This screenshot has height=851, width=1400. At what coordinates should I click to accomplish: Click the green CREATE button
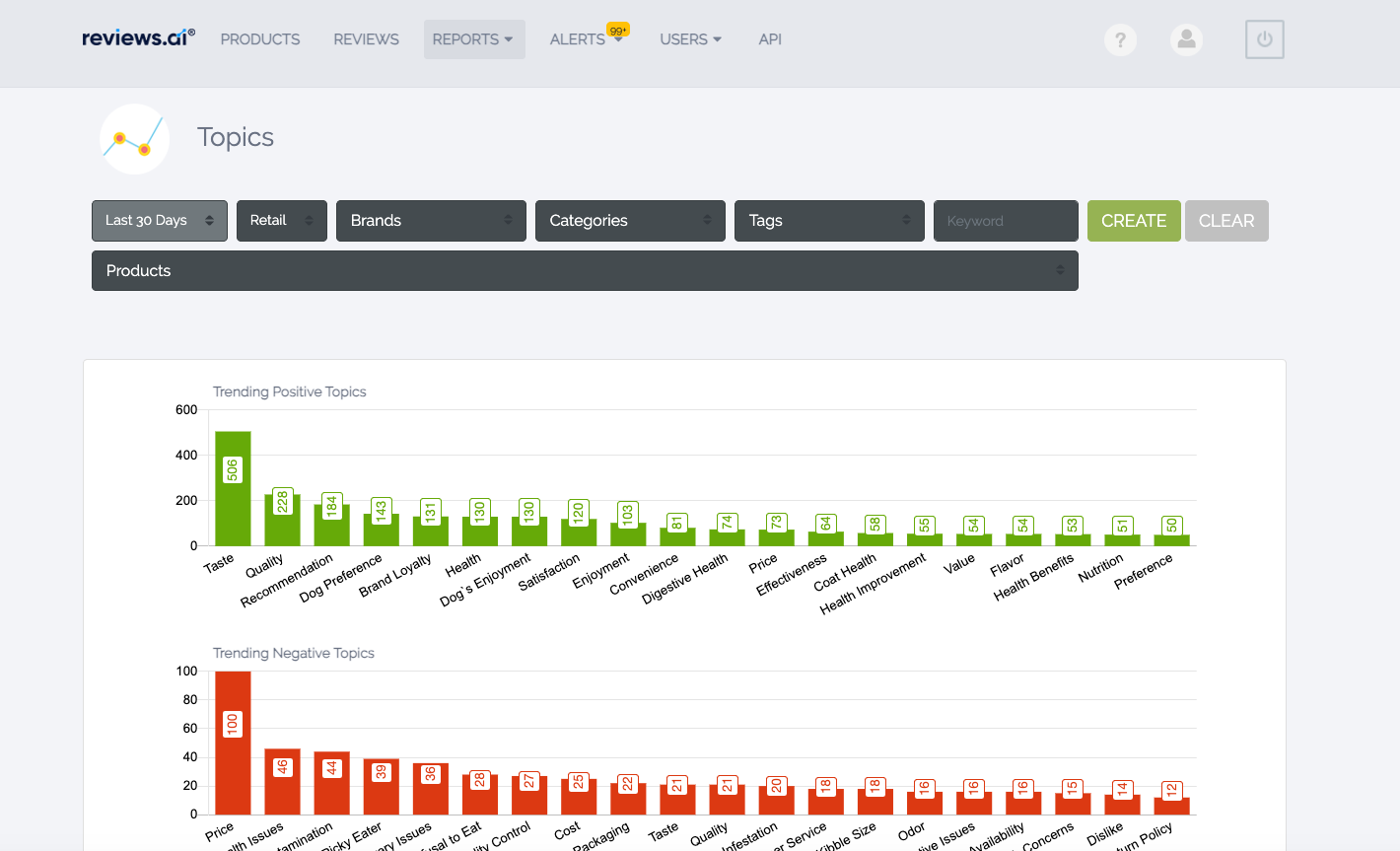(x=1134, y=221)
